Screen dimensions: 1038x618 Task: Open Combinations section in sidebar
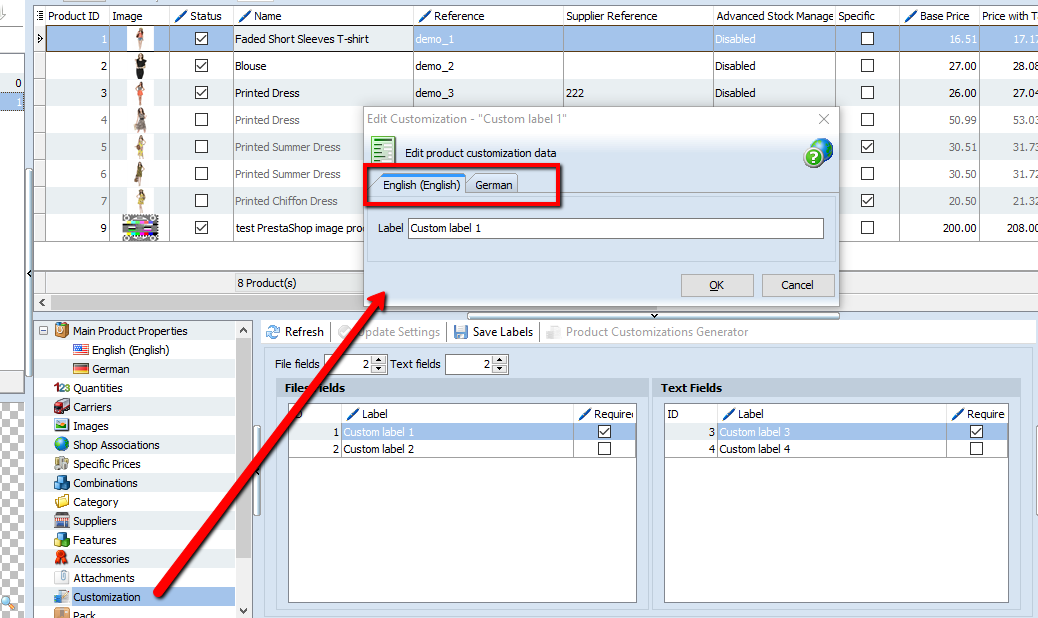(105, 483)
